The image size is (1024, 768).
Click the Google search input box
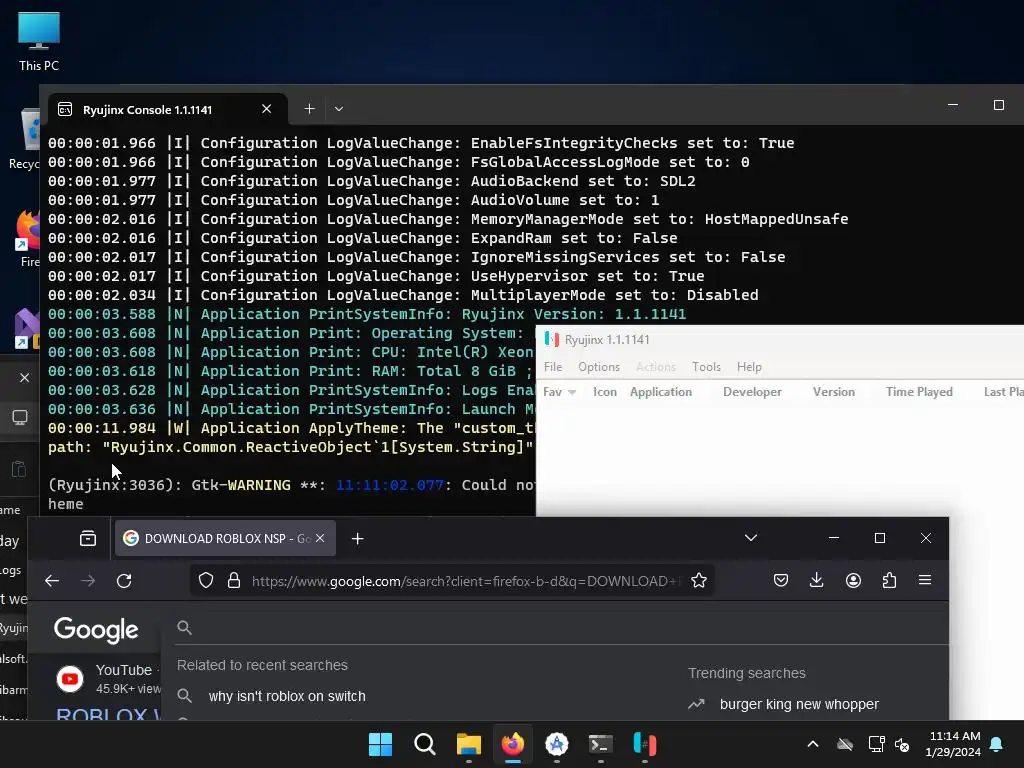coord(562,628)
